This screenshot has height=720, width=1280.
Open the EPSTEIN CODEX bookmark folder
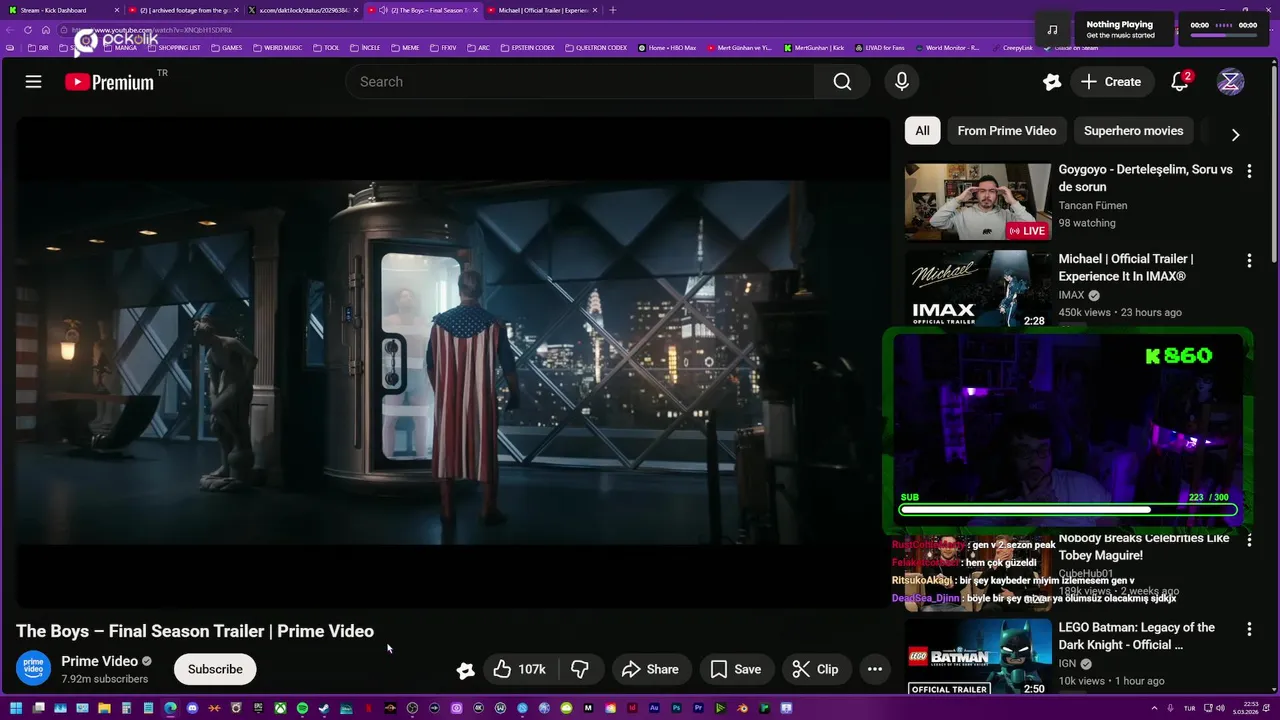point(527,47)
